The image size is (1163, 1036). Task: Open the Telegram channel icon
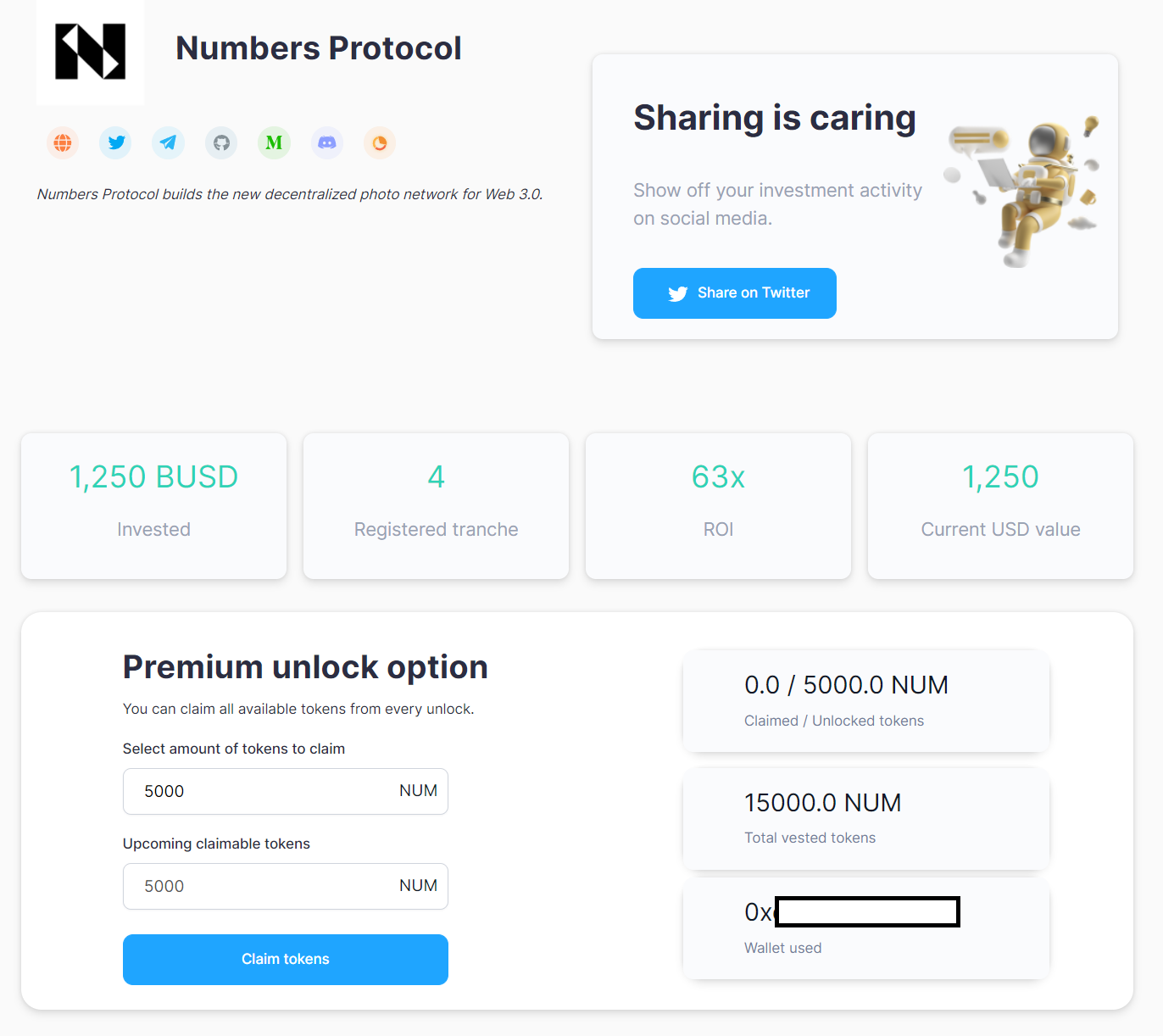169,143
